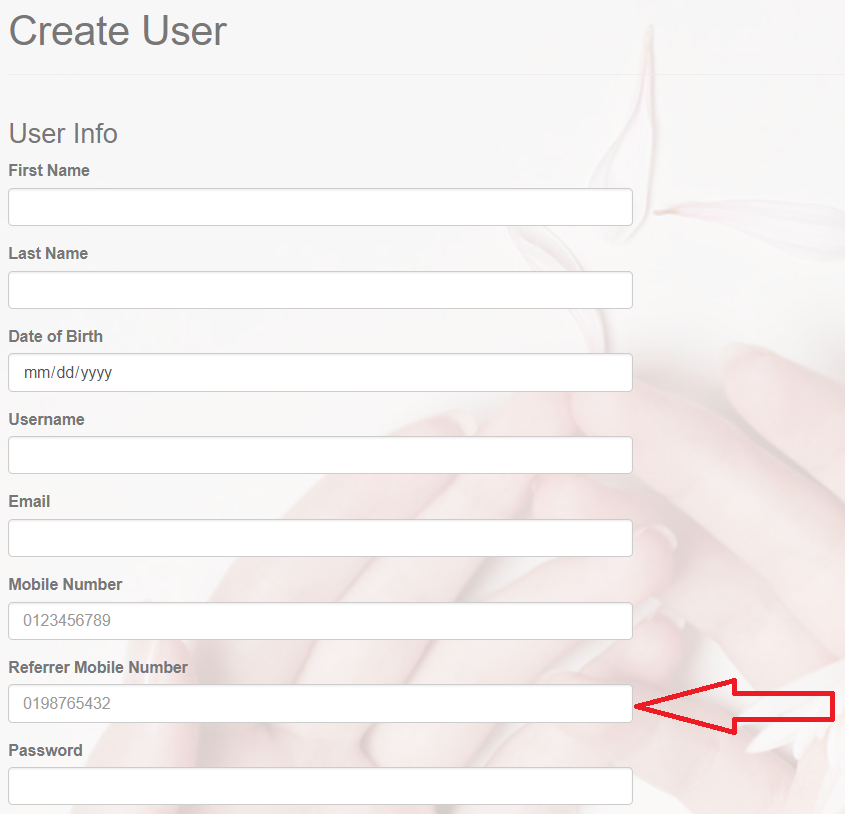Viewport: 845px width, 814px height.
Task: Click the 'Username' label
Action: tap(46, 419)
